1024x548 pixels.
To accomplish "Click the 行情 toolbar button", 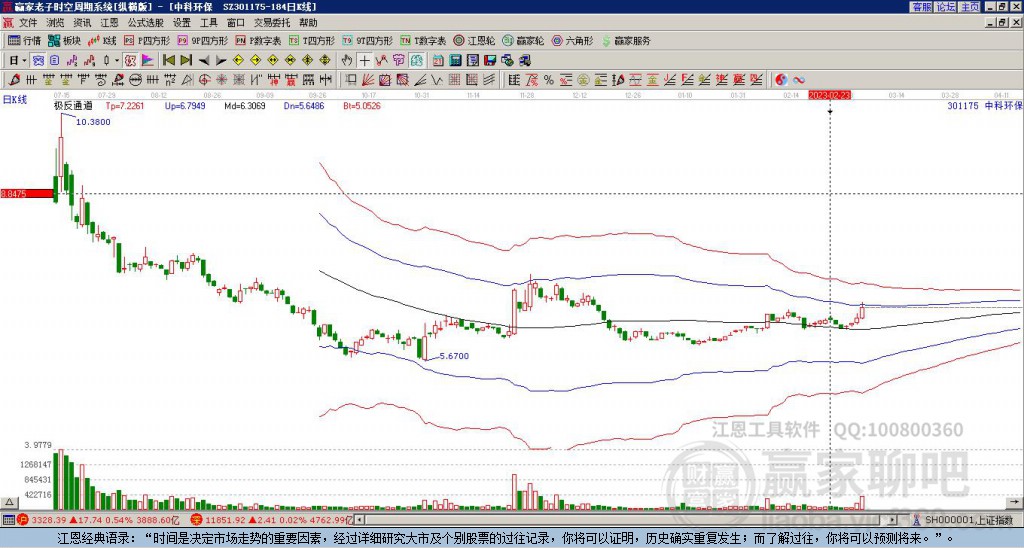I will coord(25,40).
